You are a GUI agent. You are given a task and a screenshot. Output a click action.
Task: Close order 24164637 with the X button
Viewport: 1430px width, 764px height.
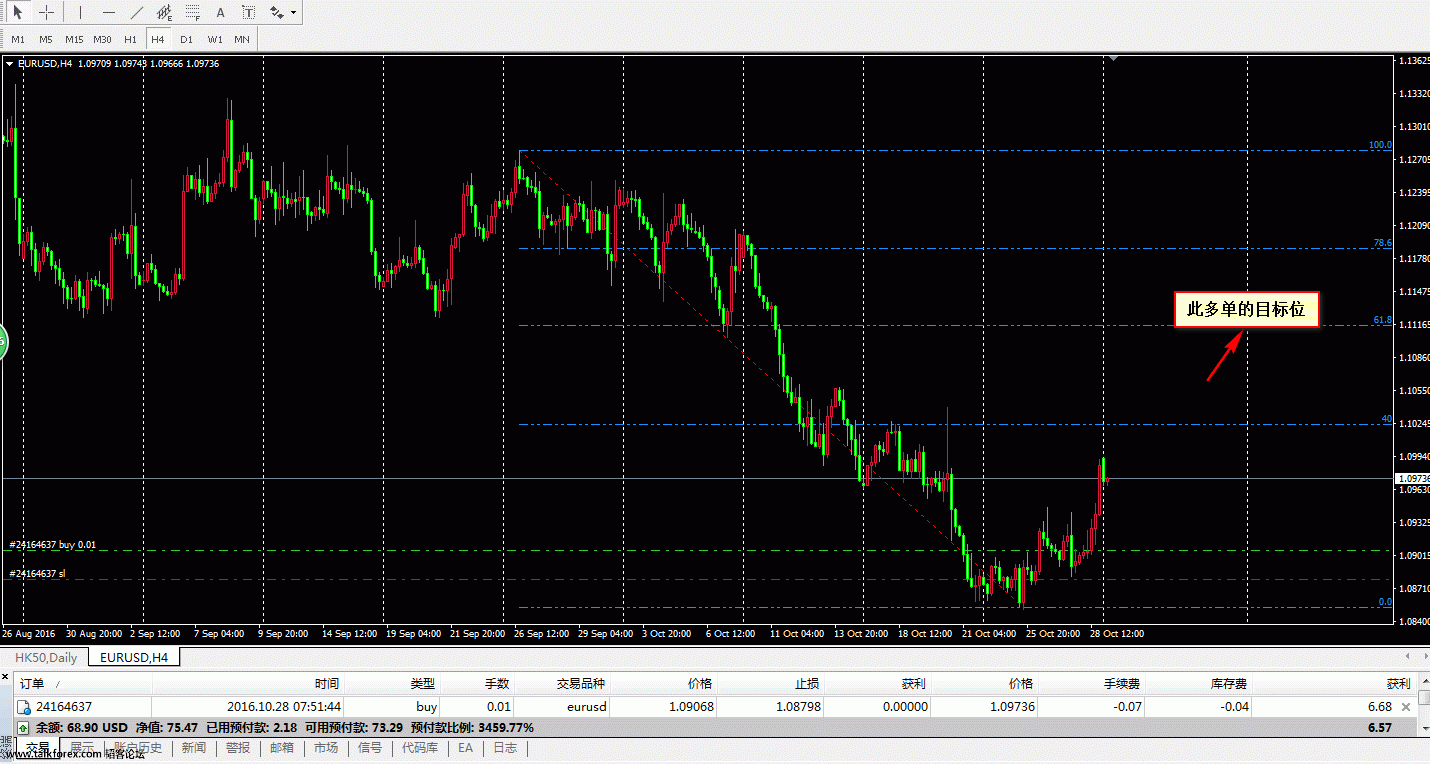coord(1406,707)
